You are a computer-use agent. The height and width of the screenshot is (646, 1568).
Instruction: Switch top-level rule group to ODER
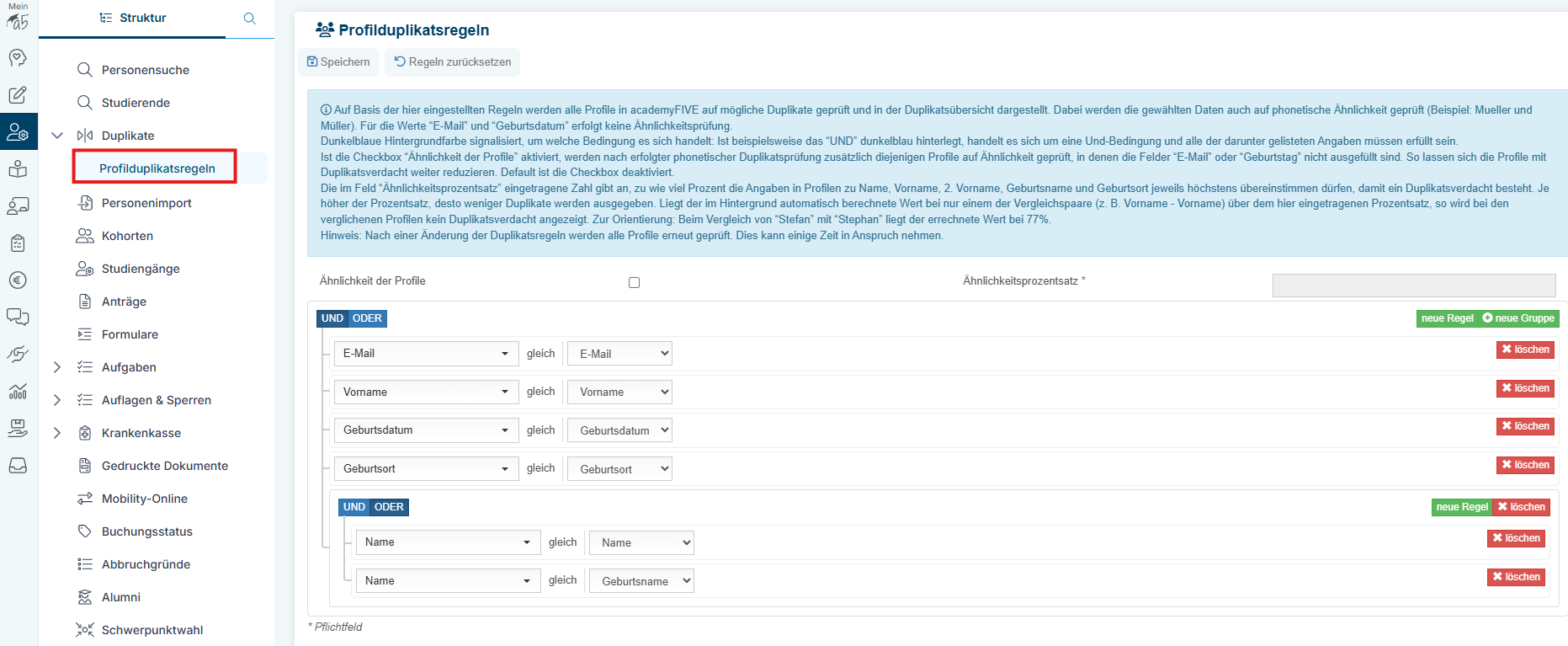click(367, 318)
